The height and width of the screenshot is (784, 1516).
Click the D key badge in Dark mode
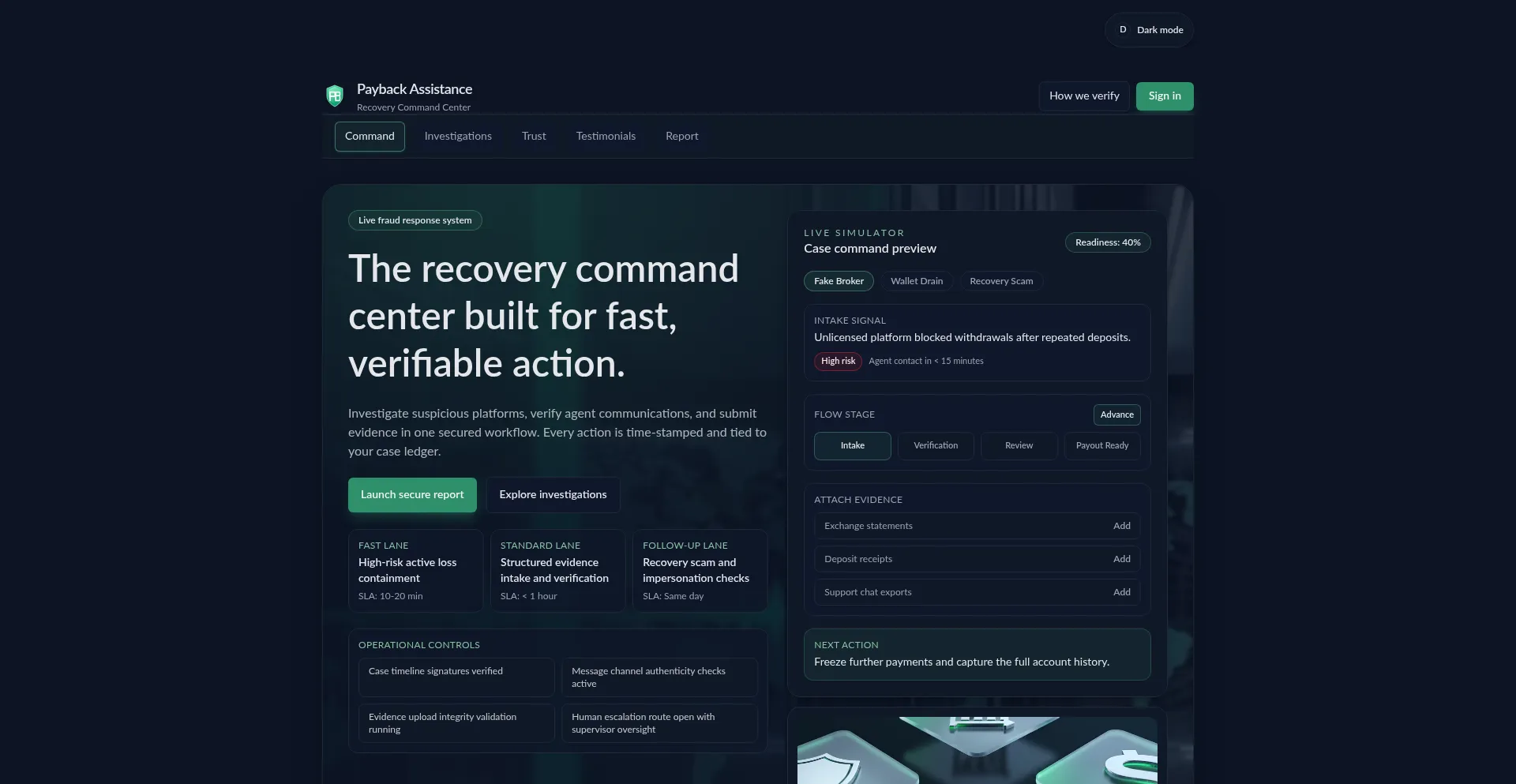point(1123,30)
